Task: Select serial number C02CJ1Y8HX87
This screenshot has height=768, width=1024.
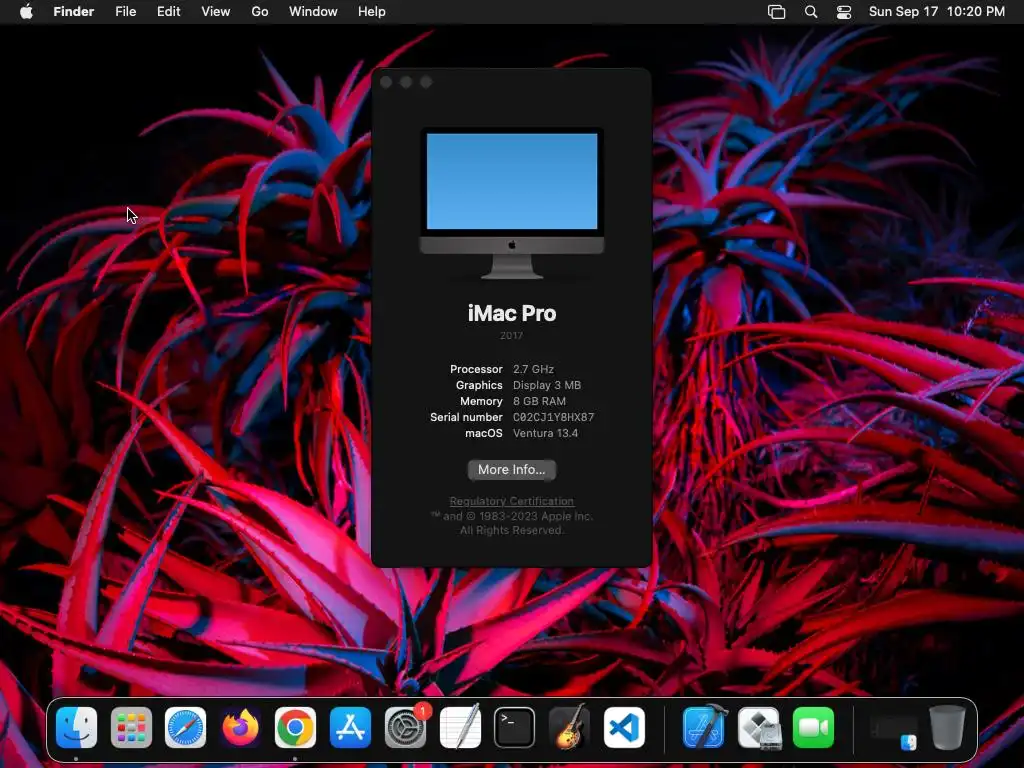Action: tap(553, 417)
